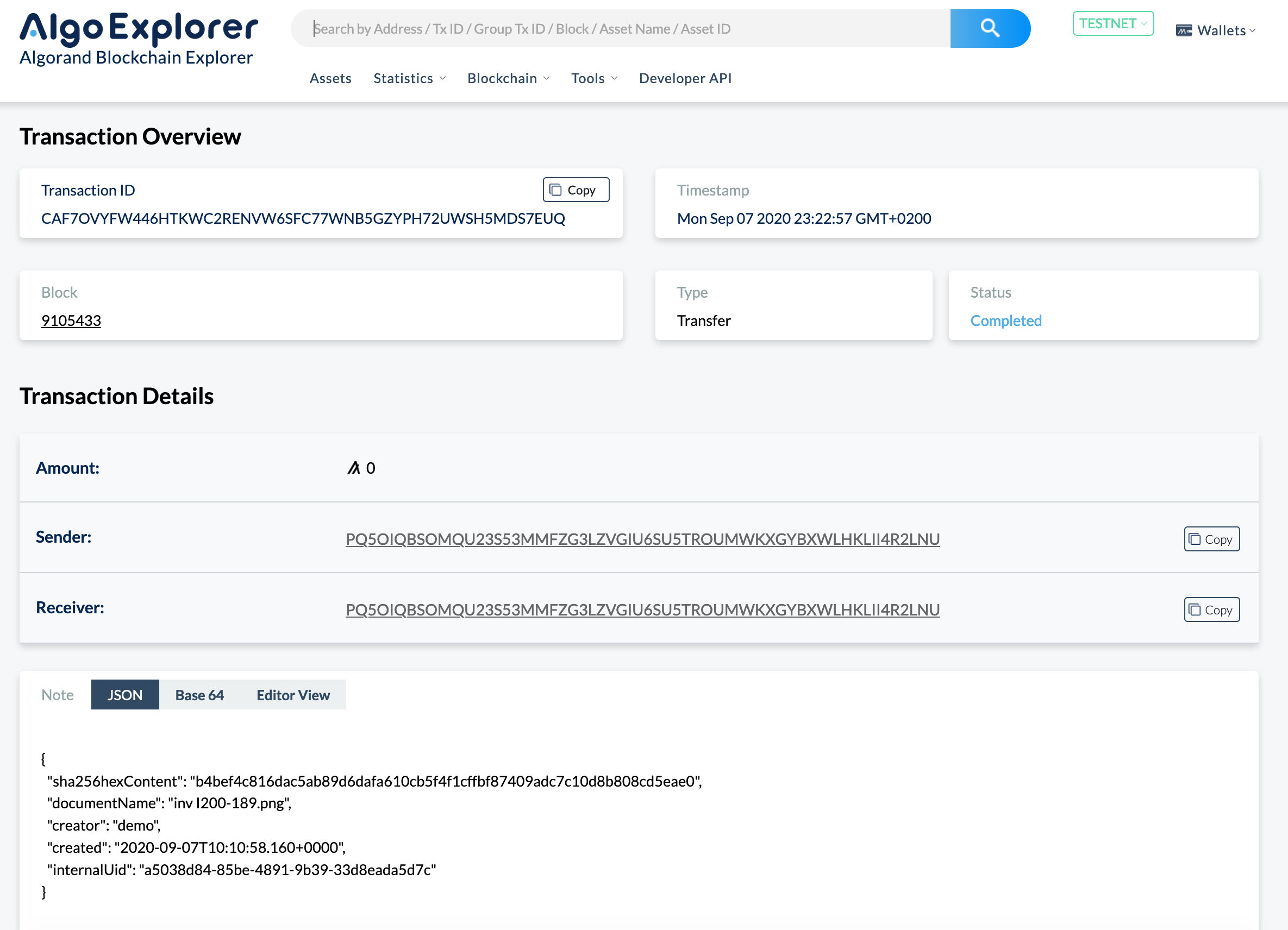Open block 9105433 link
The image size is (1288, 930).
tap(71, 321)
